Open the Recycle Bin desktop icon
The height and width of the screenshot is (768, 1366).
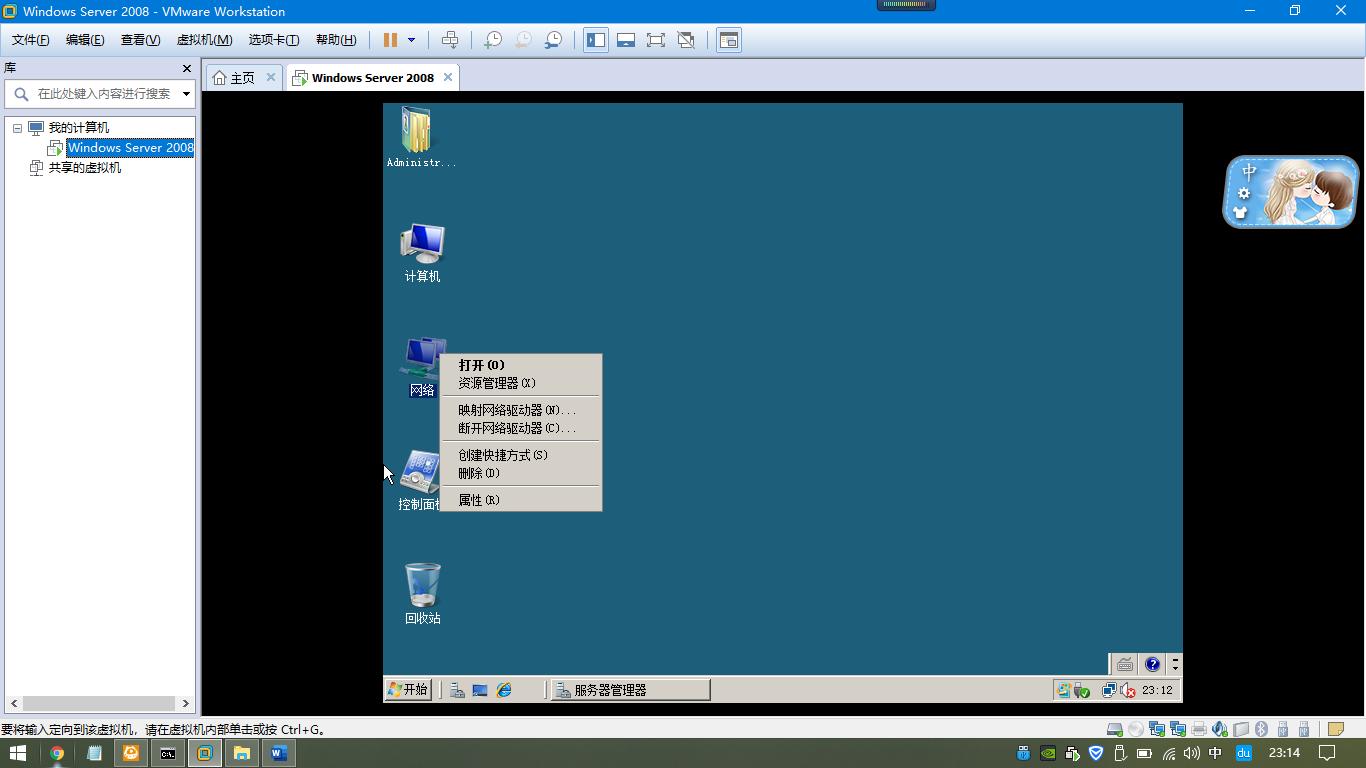point(422,592)
